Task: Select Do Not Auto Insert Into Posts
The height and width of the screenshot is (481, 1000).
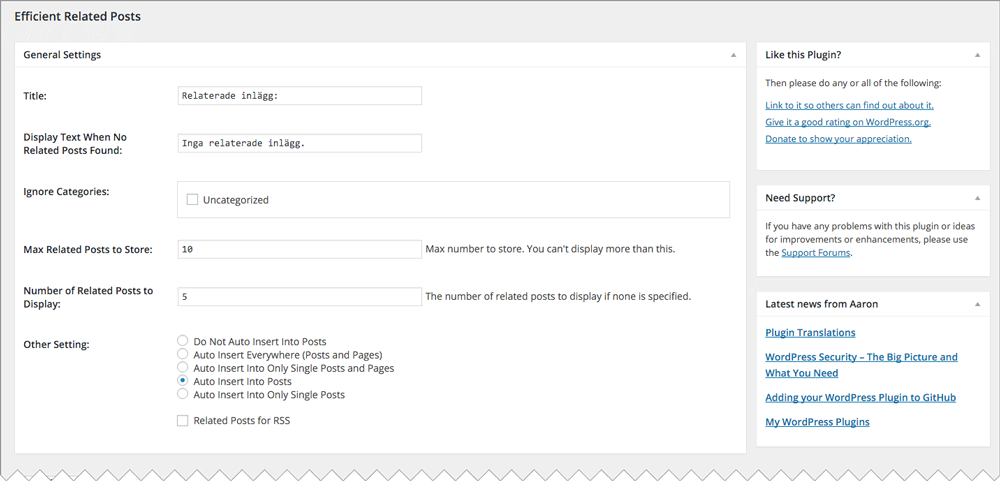Action: [x=183, y=341]
